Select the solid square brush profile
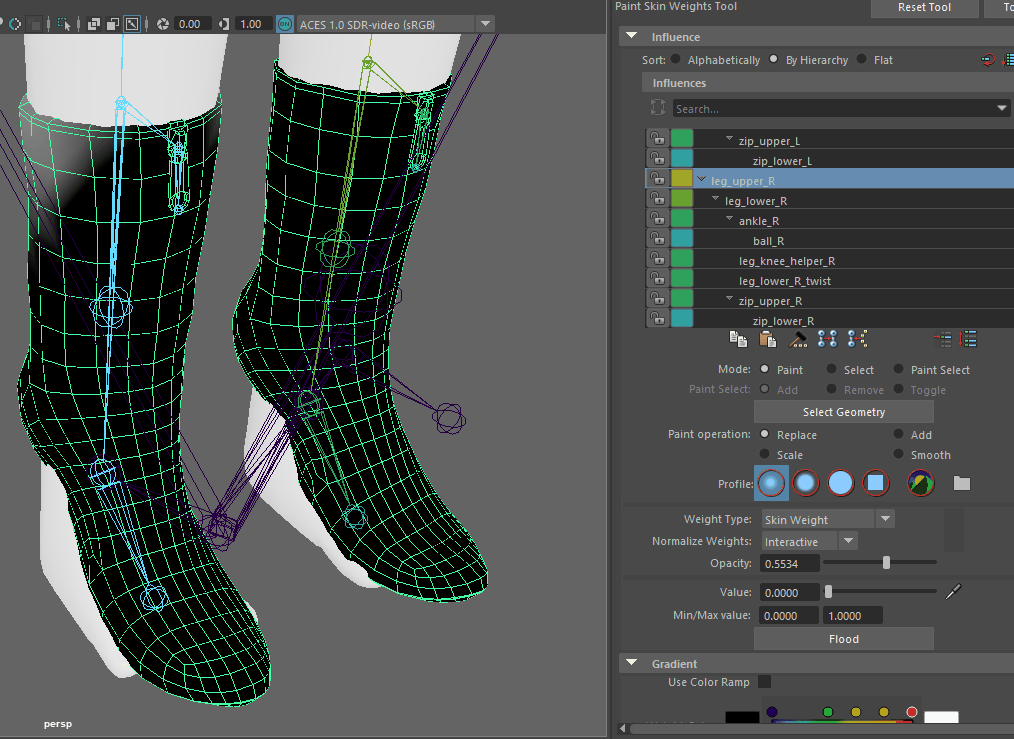Image resolution: width=1014 pixels, height=739 pixels. tap(875, 484)
